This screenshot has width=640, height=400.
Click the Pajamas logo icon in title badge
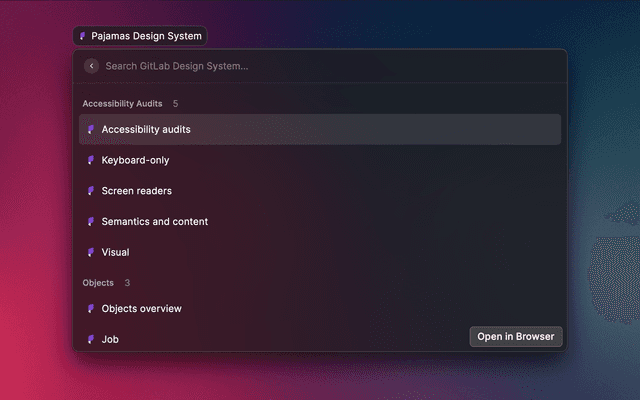coord(83,36)
